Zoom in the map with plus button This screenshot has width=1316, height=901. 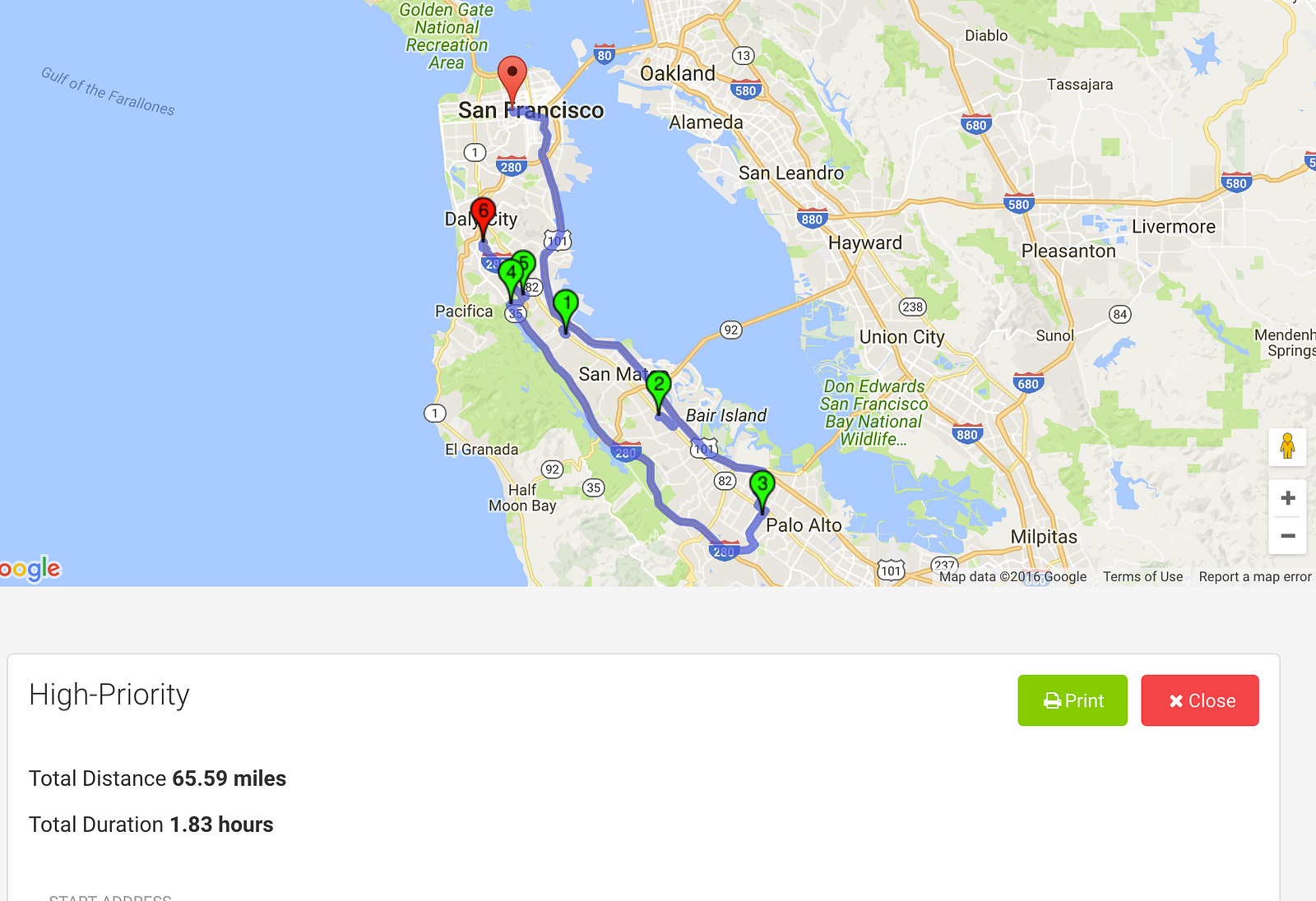pos(1287,498)
